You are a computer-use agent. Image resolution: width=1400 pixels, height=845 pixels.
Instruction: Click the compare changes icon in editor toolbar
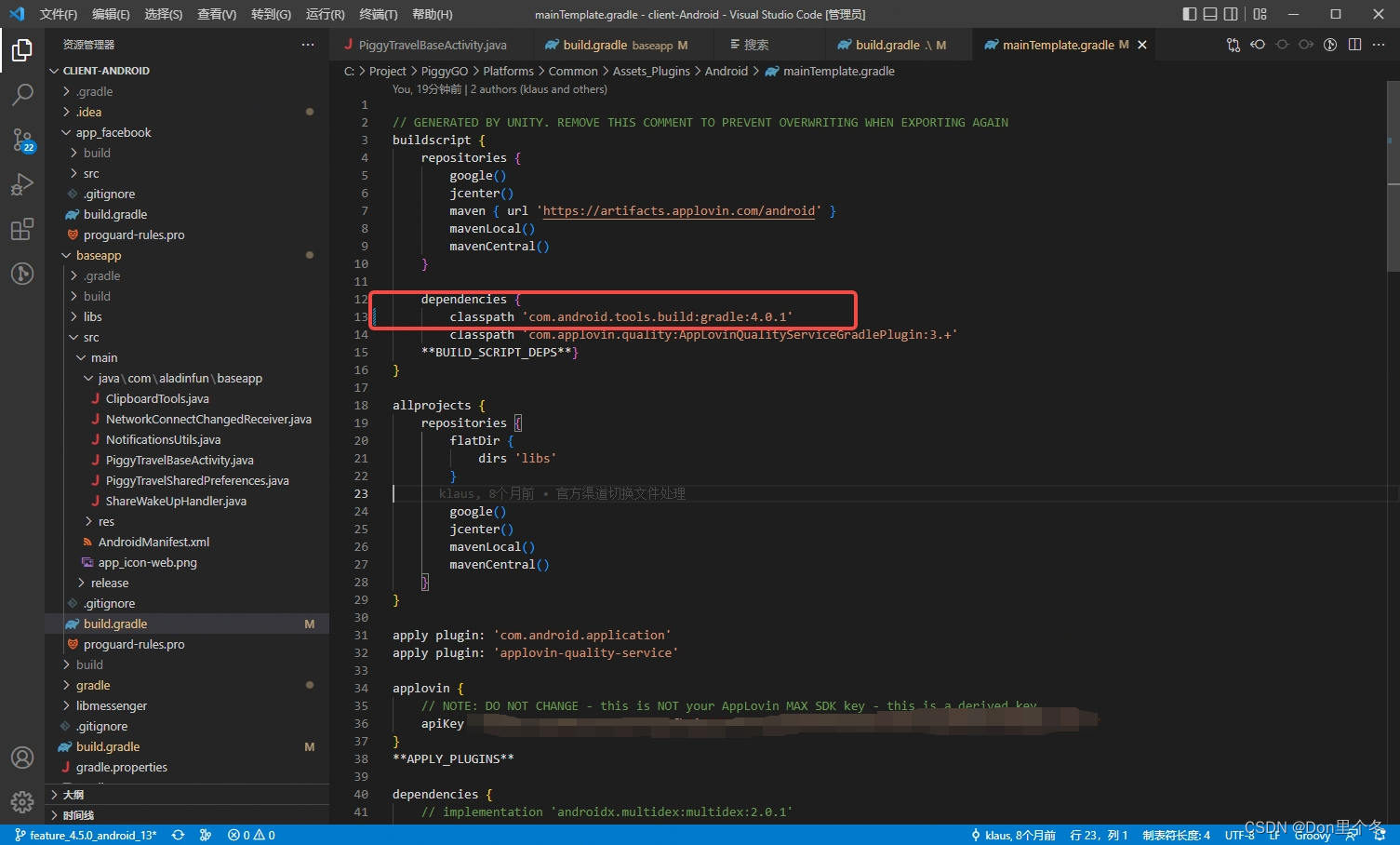1233,45
